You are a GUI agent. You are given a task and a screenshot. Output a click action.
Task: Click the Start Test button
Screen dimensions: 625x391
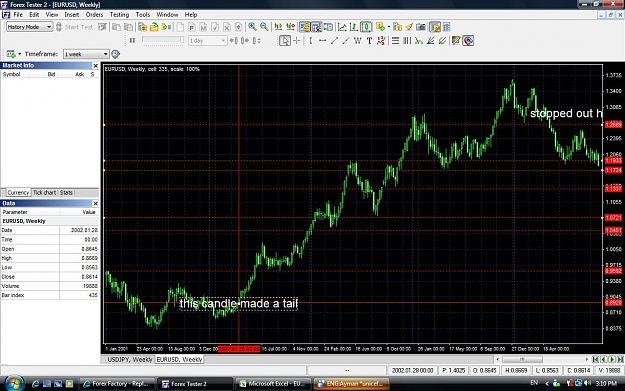pos(75,27)
